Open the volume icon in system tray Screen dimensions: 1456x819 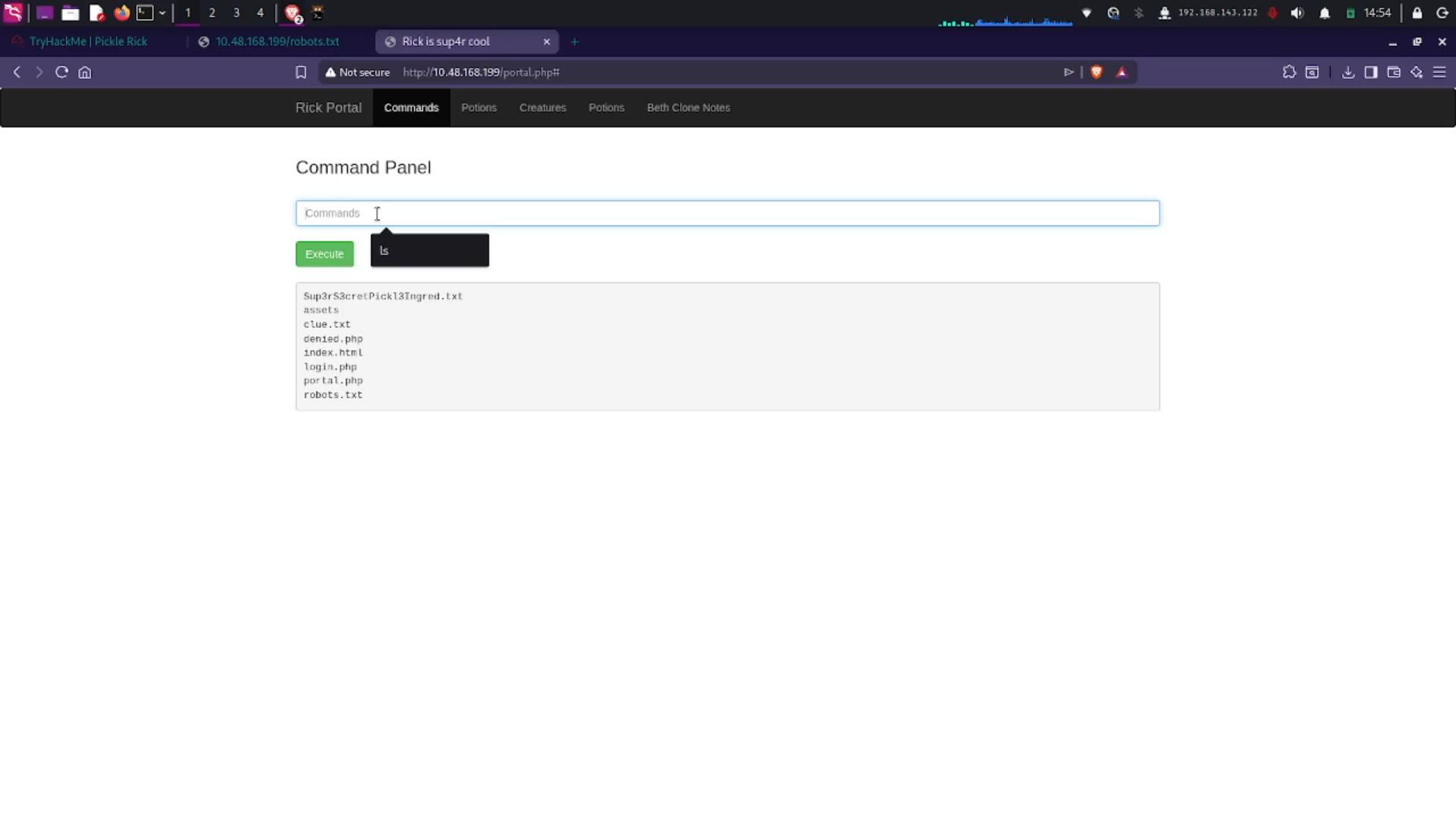(x=1298, y=13)
